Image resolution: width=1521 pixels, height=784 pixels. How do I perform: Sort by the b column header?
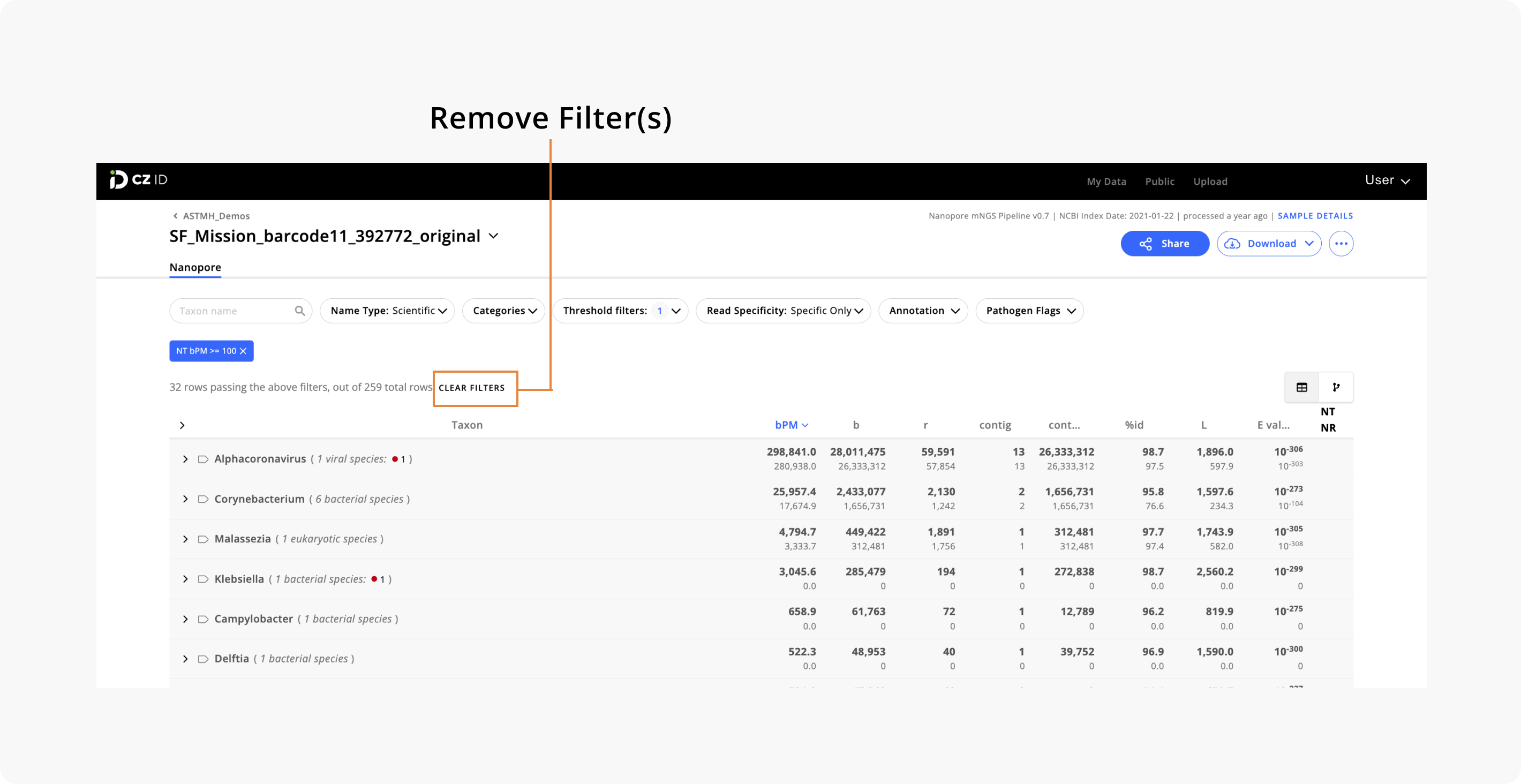(856, 425)
